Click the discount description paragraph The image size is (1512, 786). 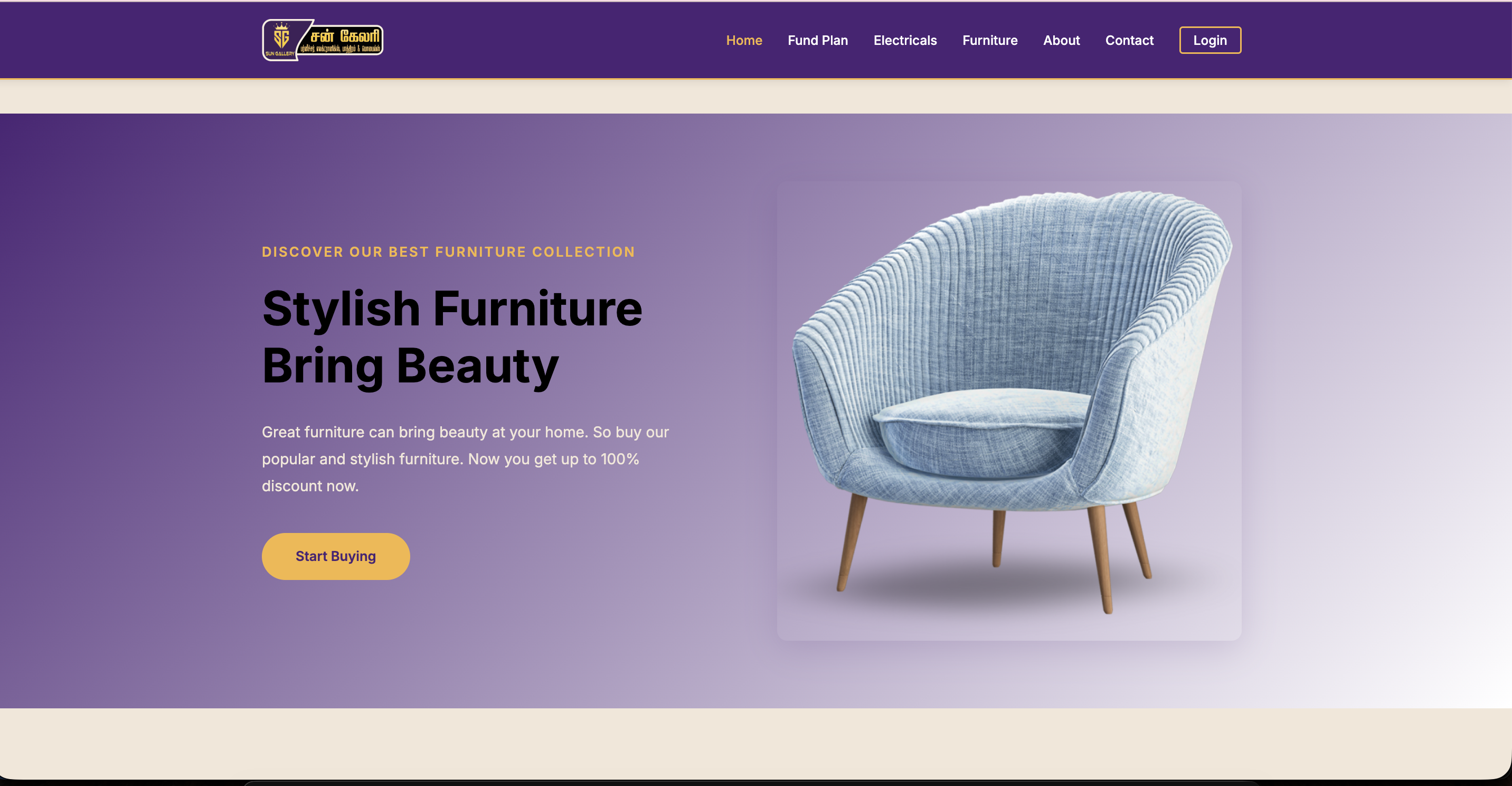pos(466,459)
